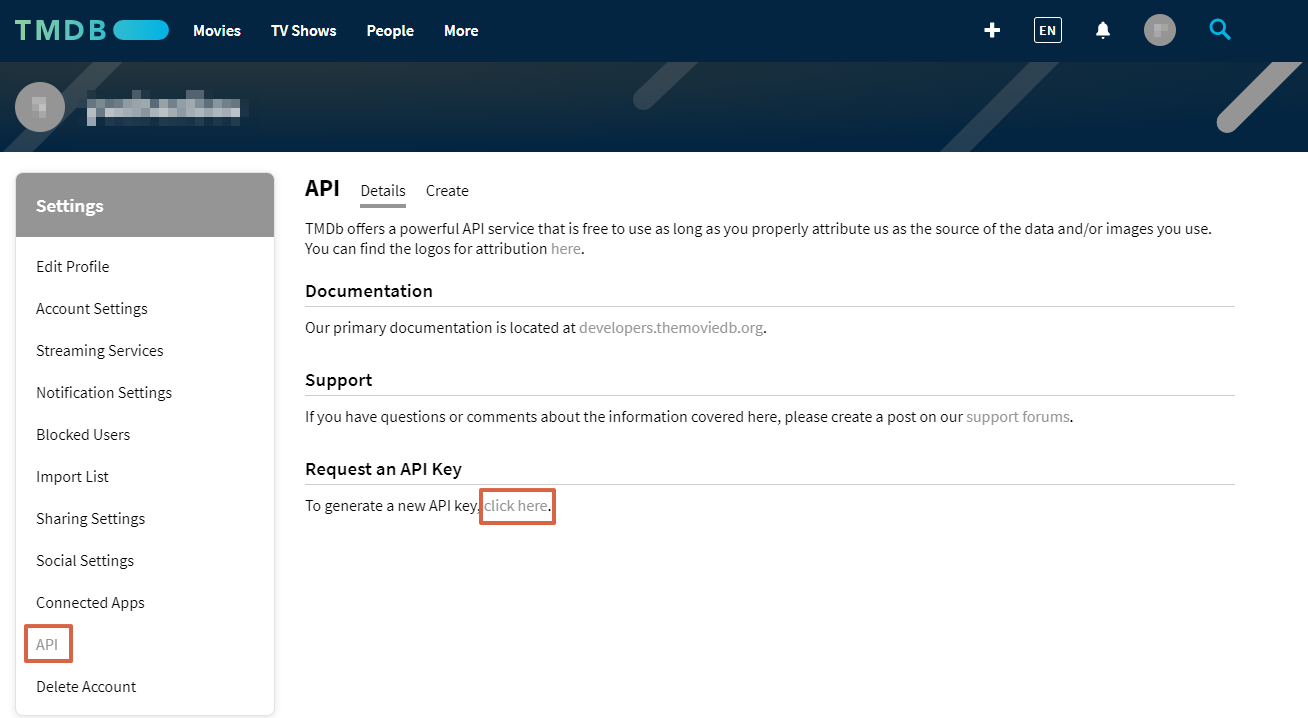
Task: Open the developers.themoviedb.org link
Action: click(x=671, y=328)
